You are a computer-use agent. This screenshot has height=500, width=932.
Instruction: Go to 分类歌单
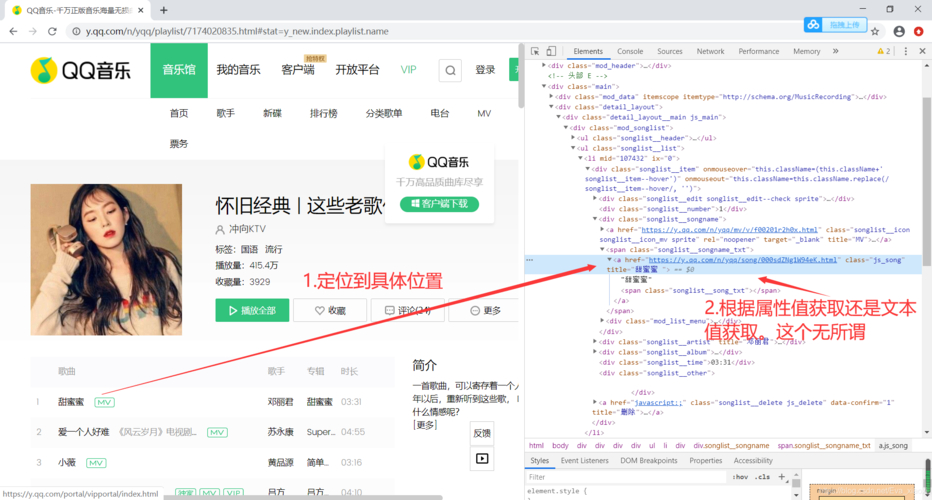(x=384, y=113)
